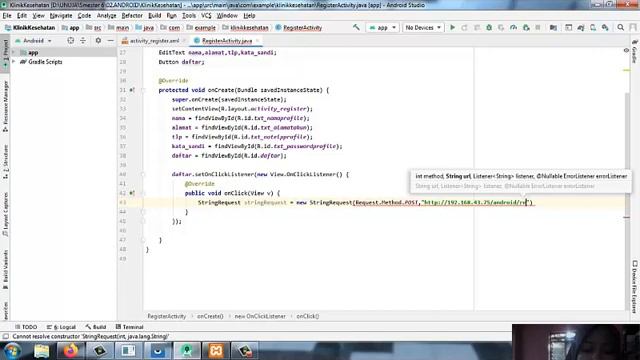The width and height of the screenshot is (640, 360).
Task: Click the Sync Project with Gradle icon
Action: click(580, 27)
